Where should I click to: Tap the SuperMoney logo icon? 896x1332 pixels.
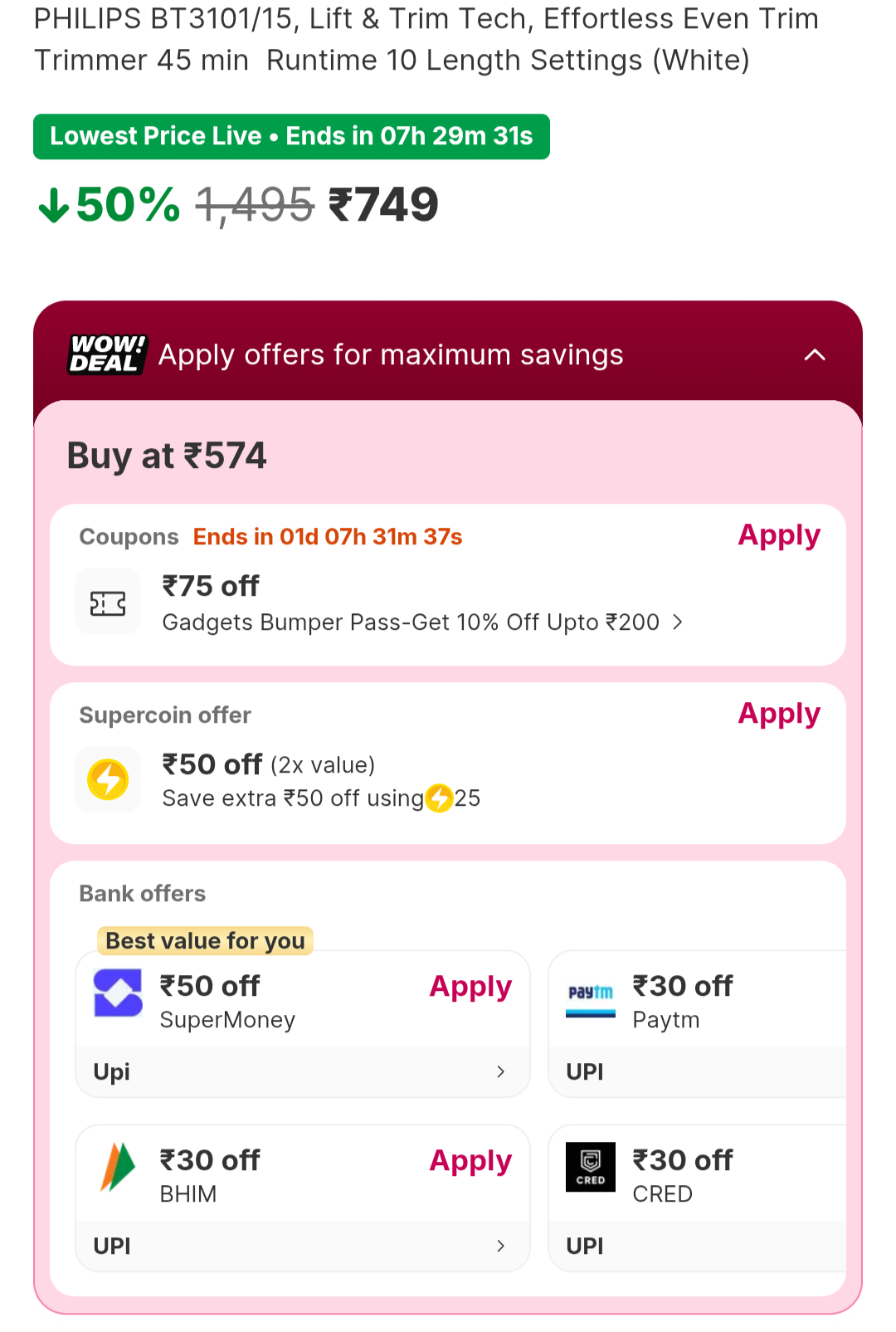pos(118,993)
